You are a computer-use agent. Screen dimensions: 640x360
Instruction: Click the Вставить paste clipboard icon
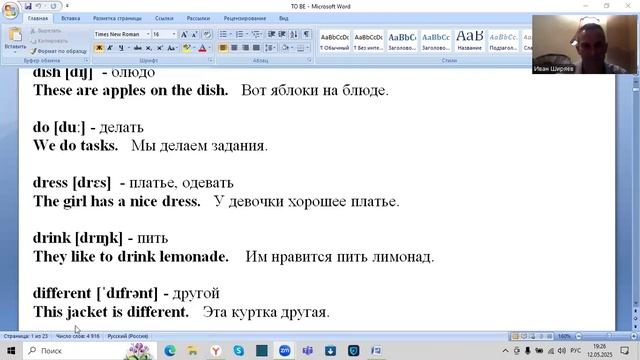click(15, 35)
